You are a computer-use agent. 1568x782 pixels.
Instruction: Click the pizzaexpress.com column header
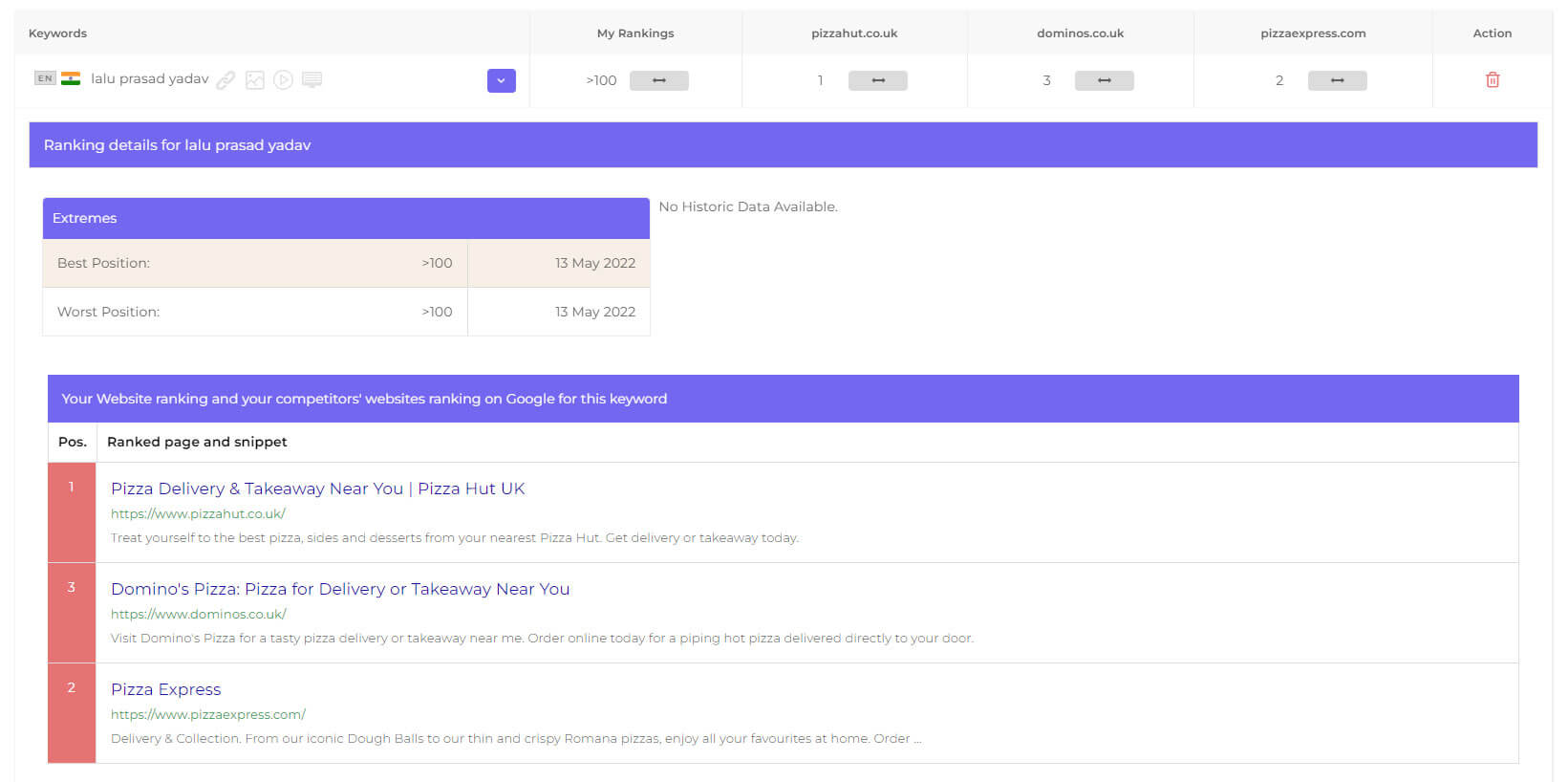point(1313,33)
